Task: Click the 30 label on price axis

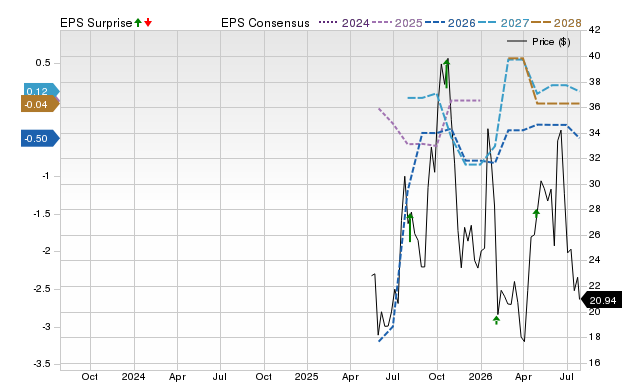Action: [x=595, y=184]
